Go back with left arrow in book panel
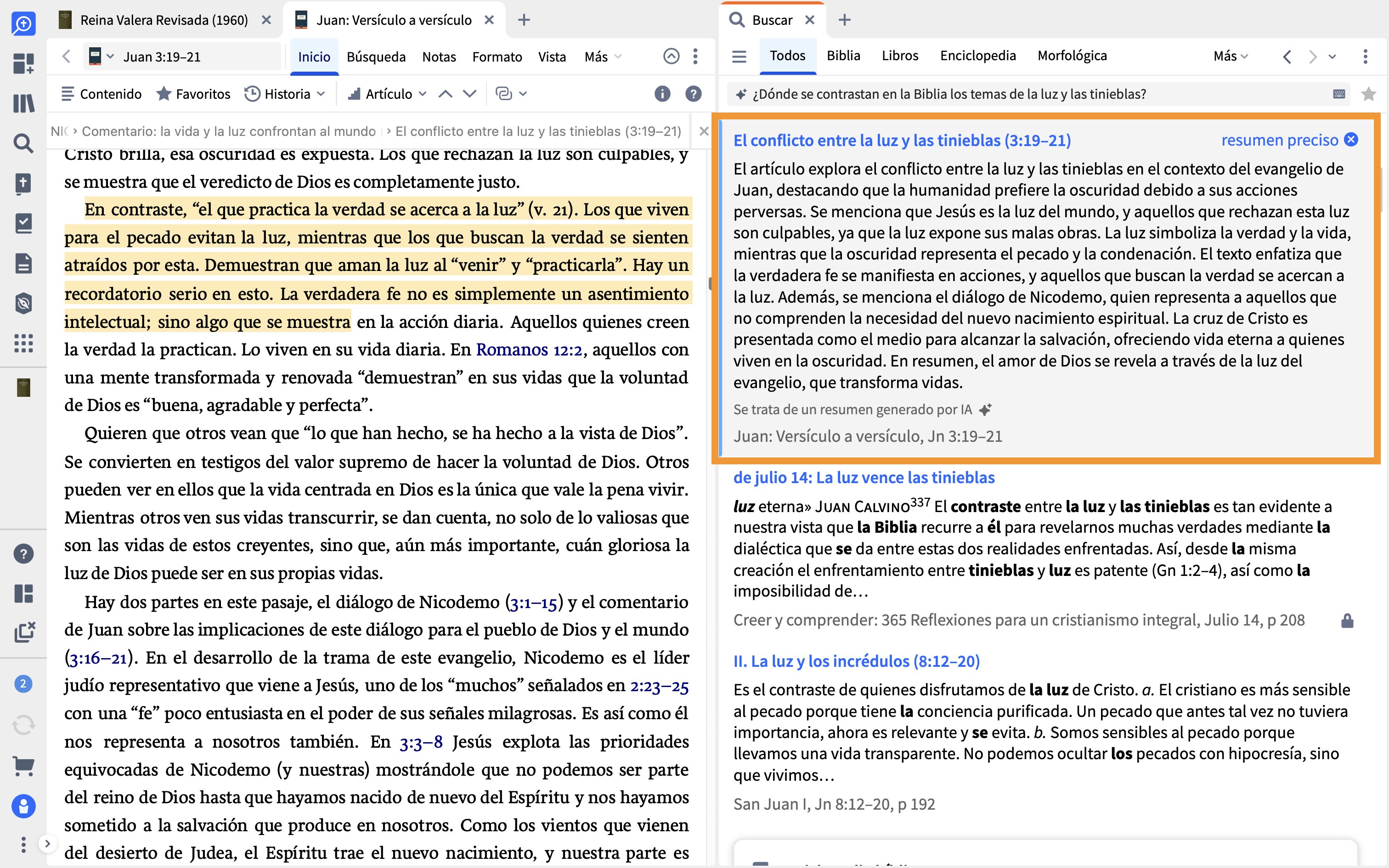Viewport: 1389px width, 868px height. pos(66,57)
